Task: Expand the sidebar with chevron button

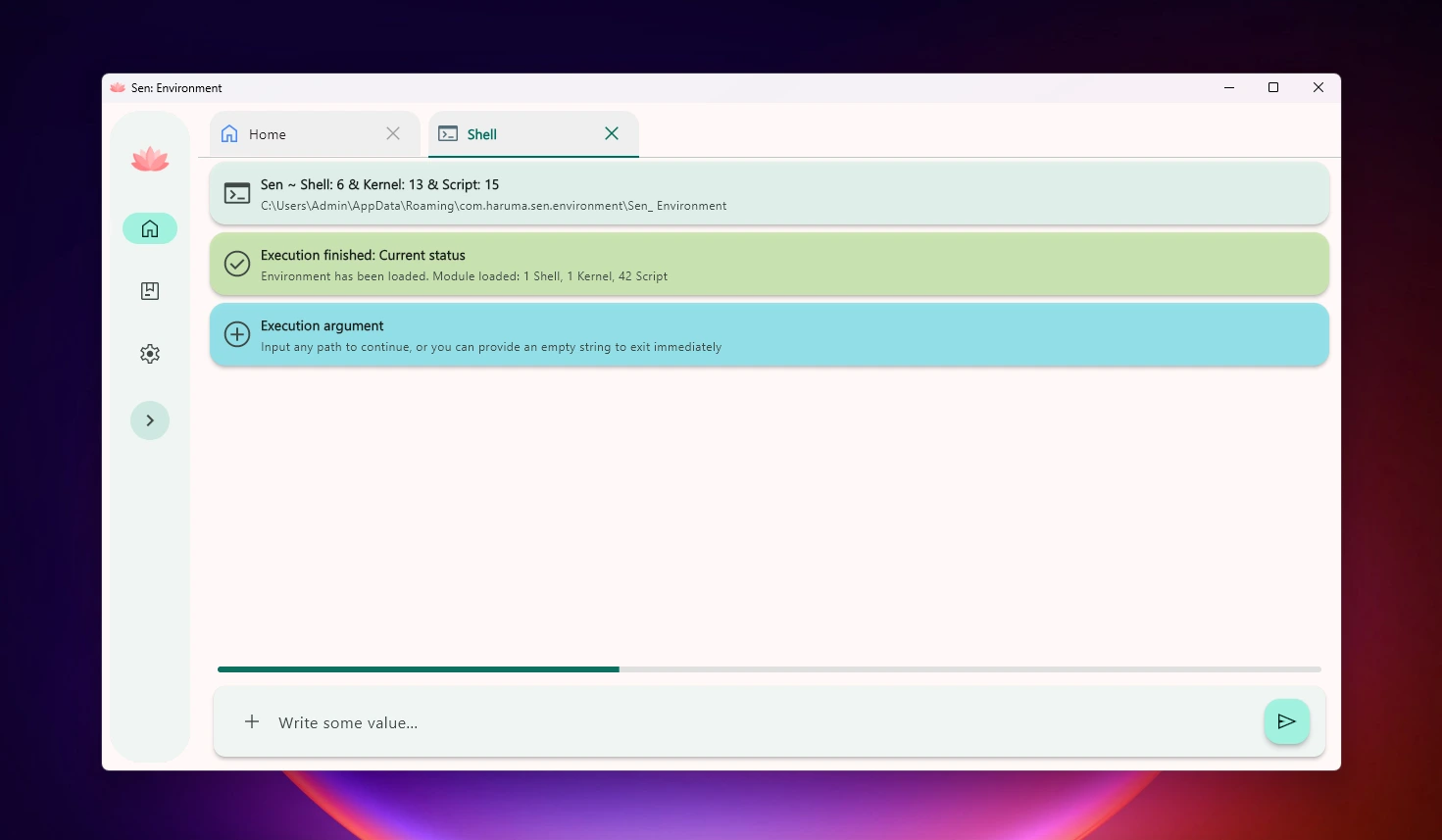Action: [150, 420]
